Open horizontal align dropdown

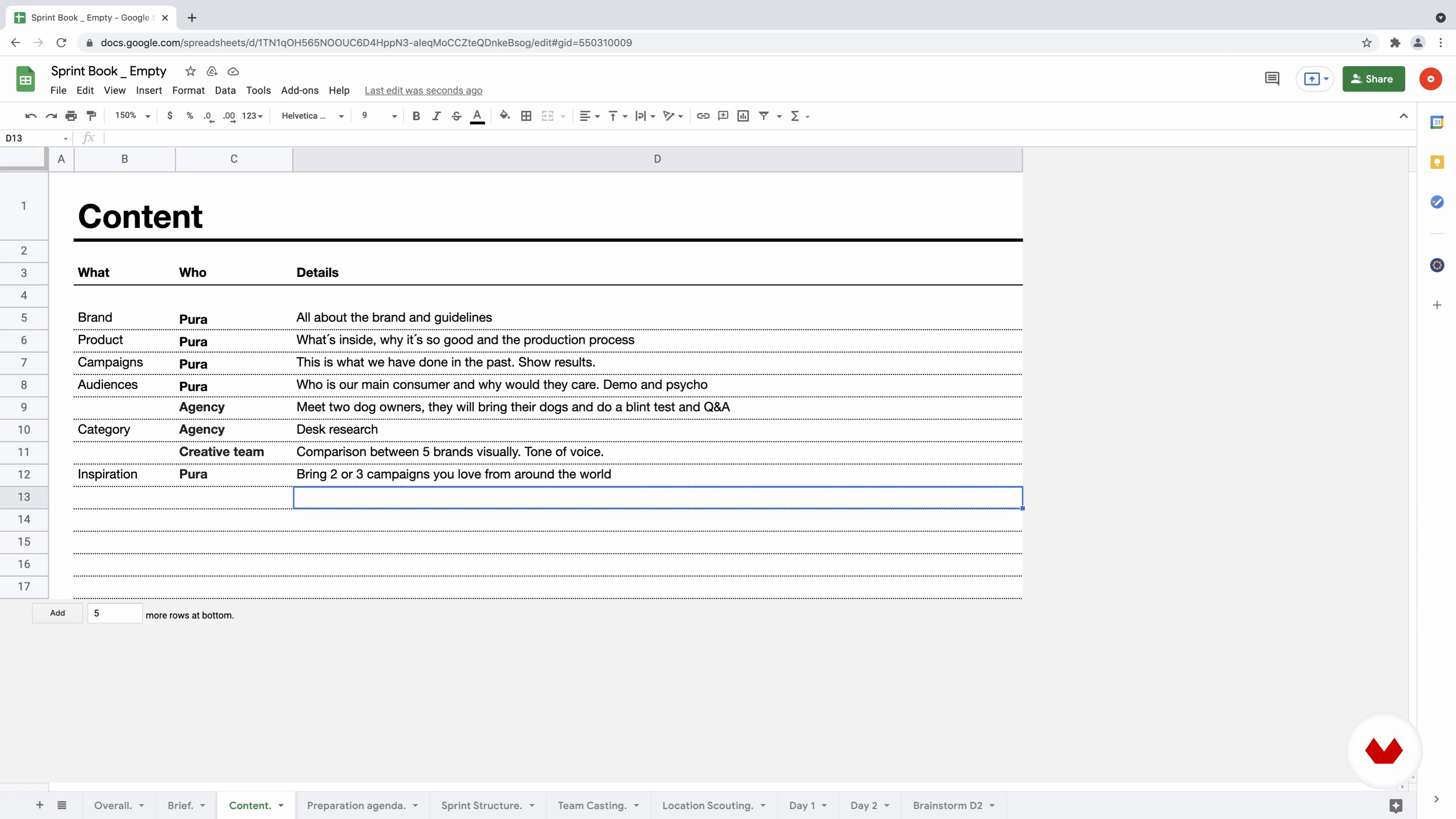[x=590, y=116]
